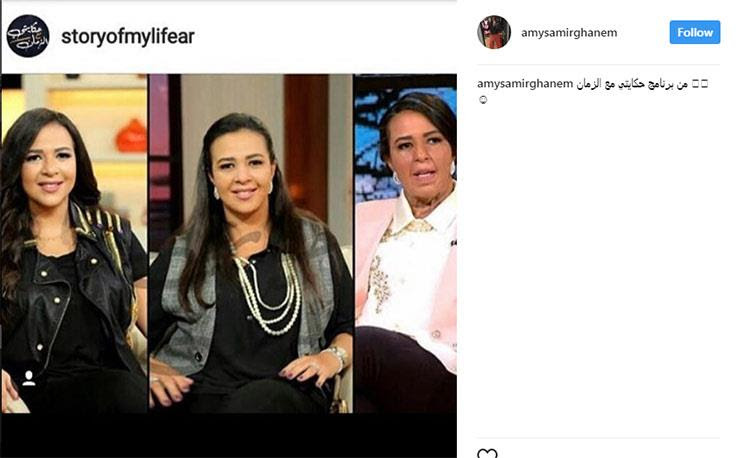This screenshot has height=458, width=740.
Task: Show tagged people via person icon on photo
Action: point(29,378)
